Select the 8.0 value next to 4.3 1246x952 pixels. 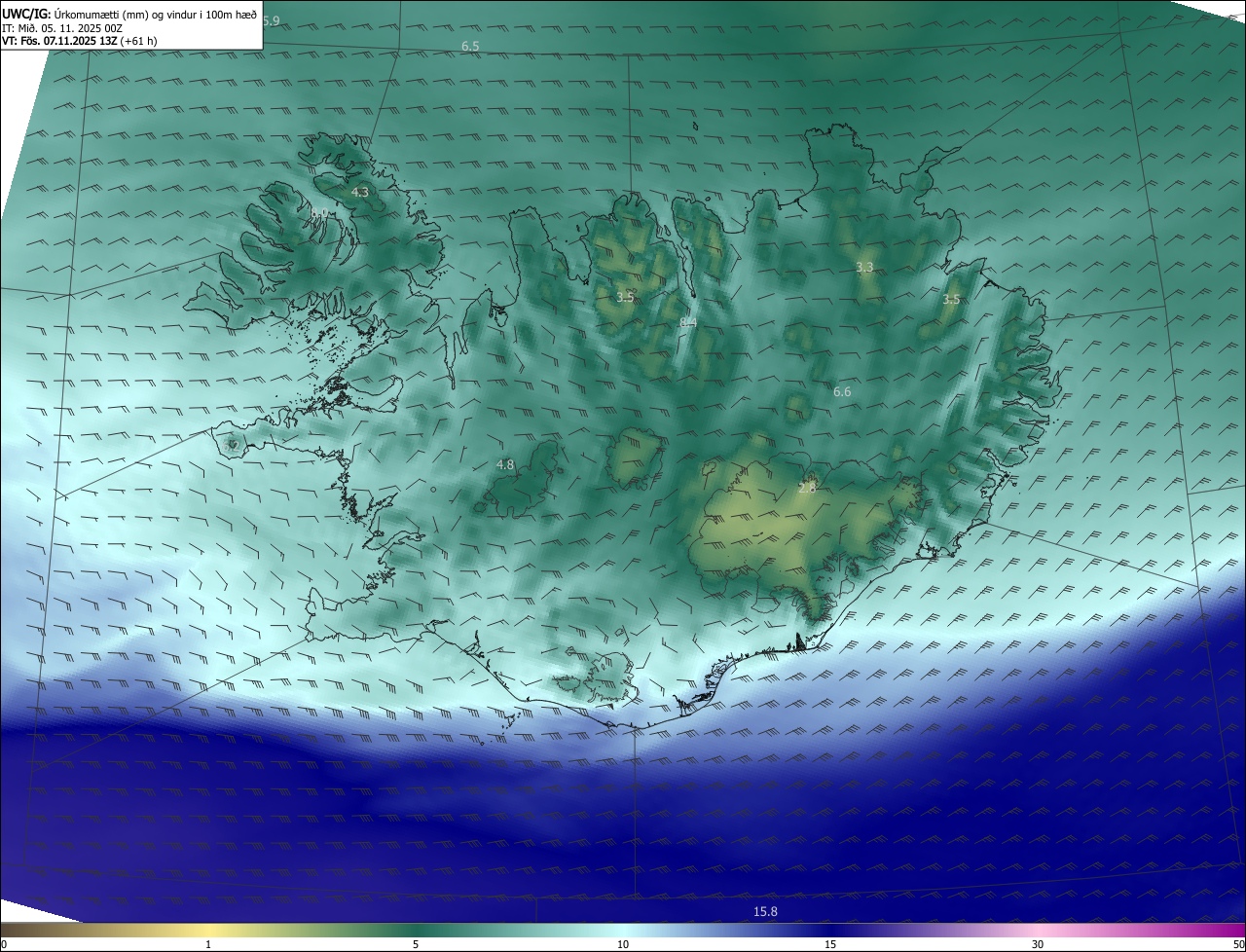point(318,213)
